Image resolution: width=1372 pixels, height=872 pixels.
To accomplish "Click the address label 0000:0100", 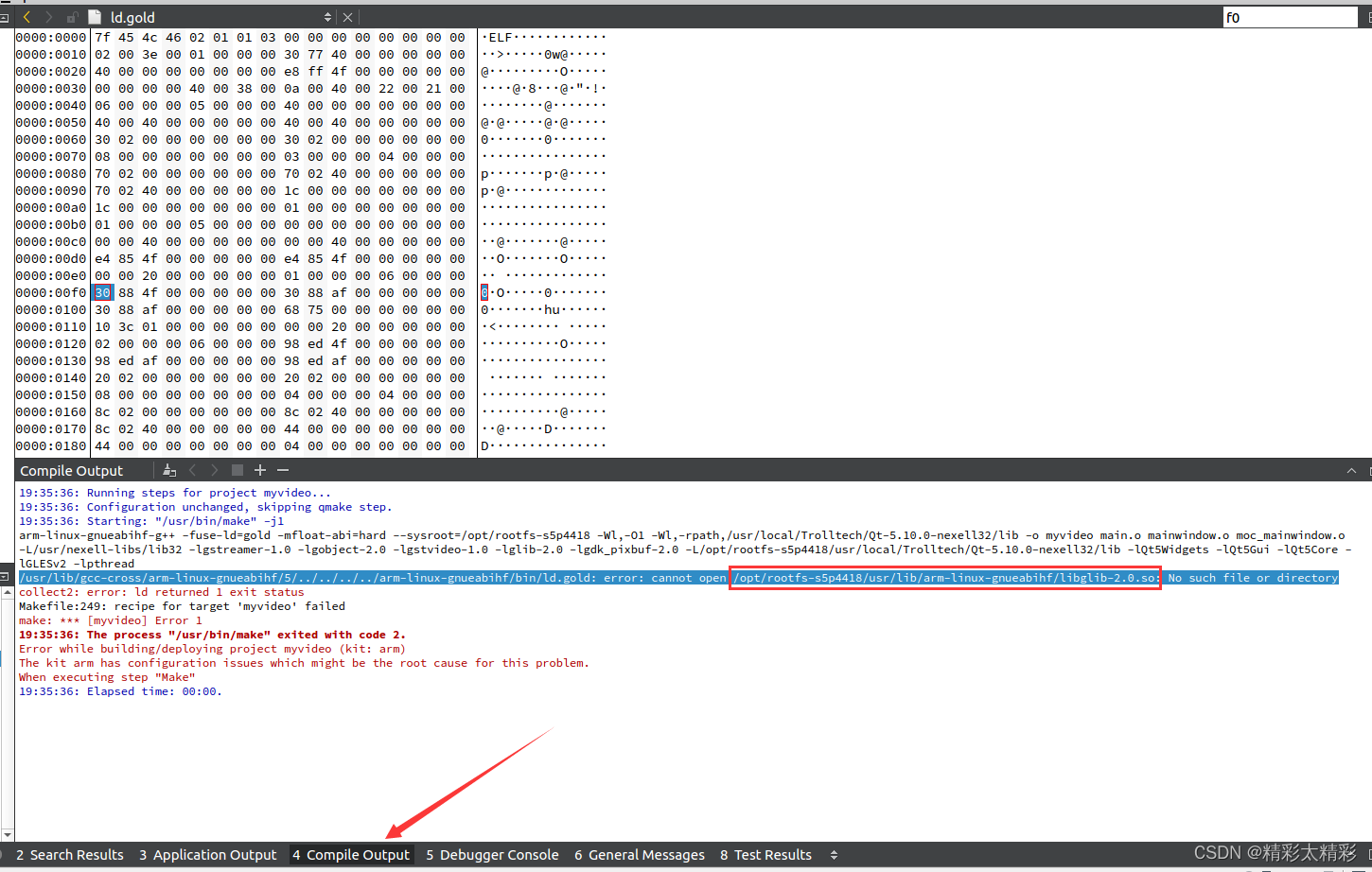I will click(x=51, y=309).
